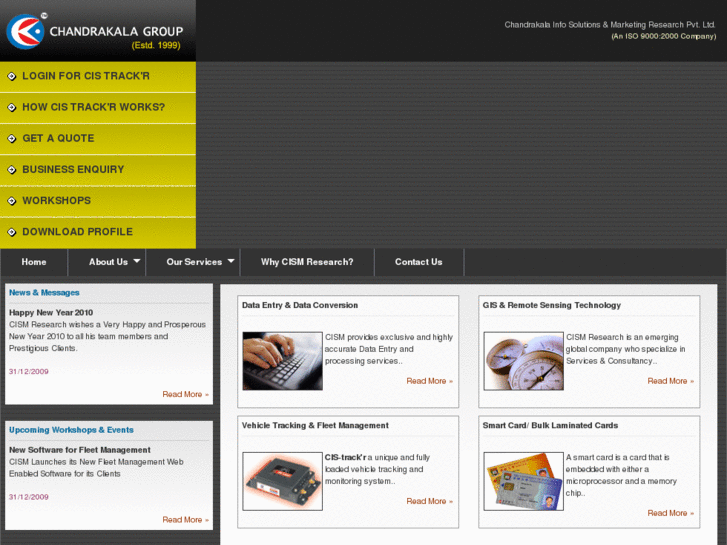This screenshot has width=727, height=545.
Task: Open Our Services navigation menu item
Action: tap(194, 262)
